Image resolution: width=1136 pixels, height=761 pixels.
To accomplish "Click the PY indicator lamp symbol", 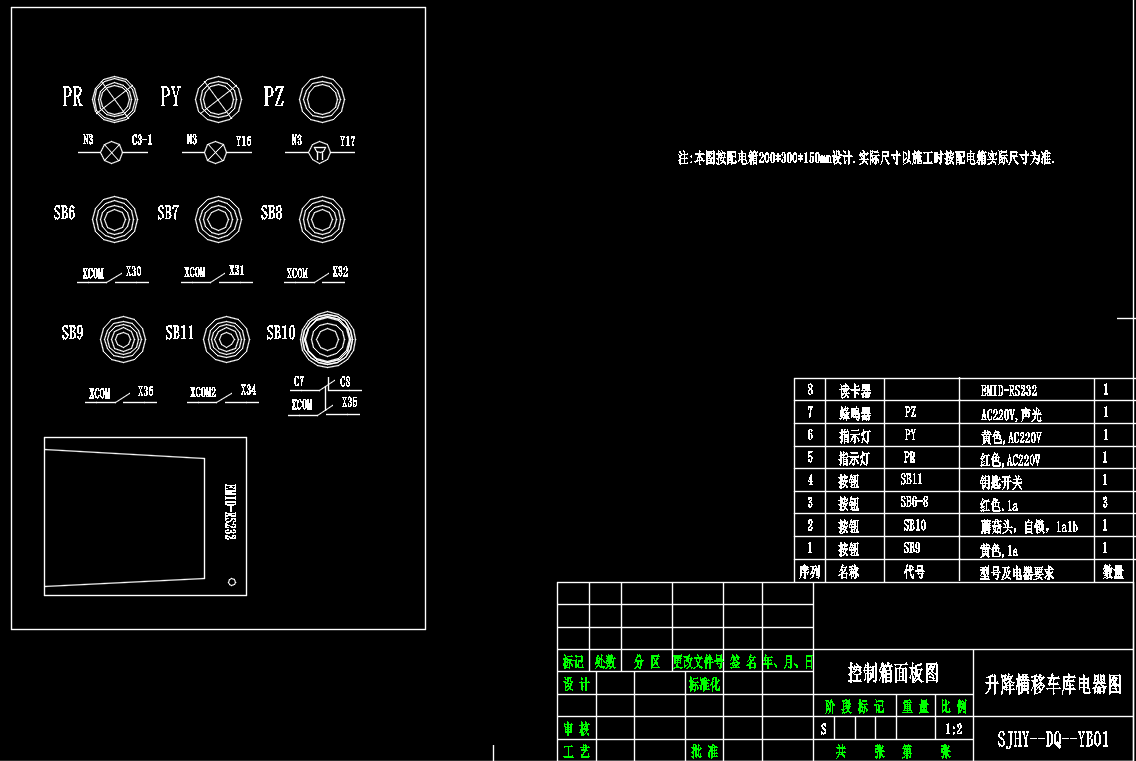I will coord(218,98).
